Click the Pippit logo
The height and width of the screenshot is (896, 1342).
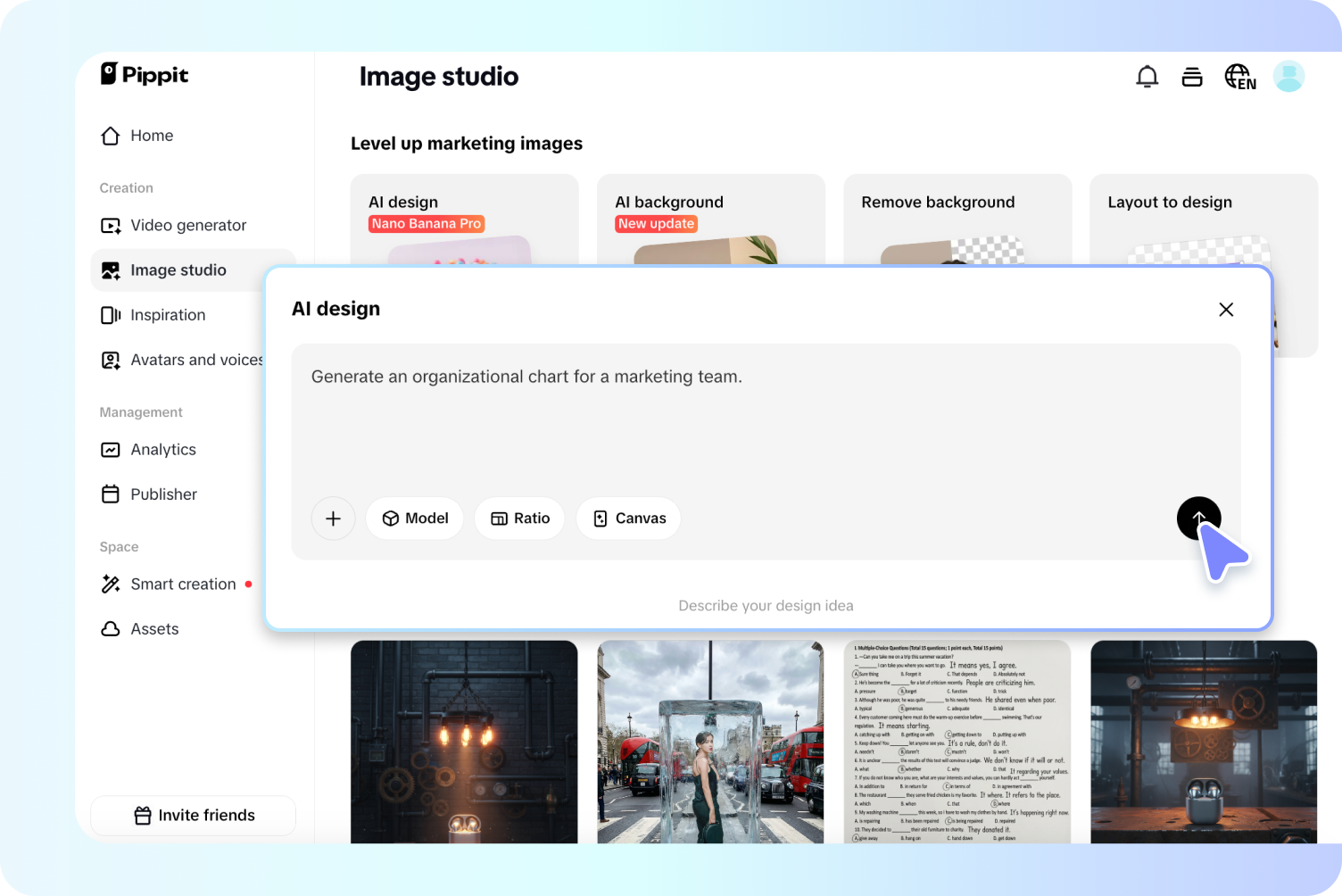[x=143, y=75]
